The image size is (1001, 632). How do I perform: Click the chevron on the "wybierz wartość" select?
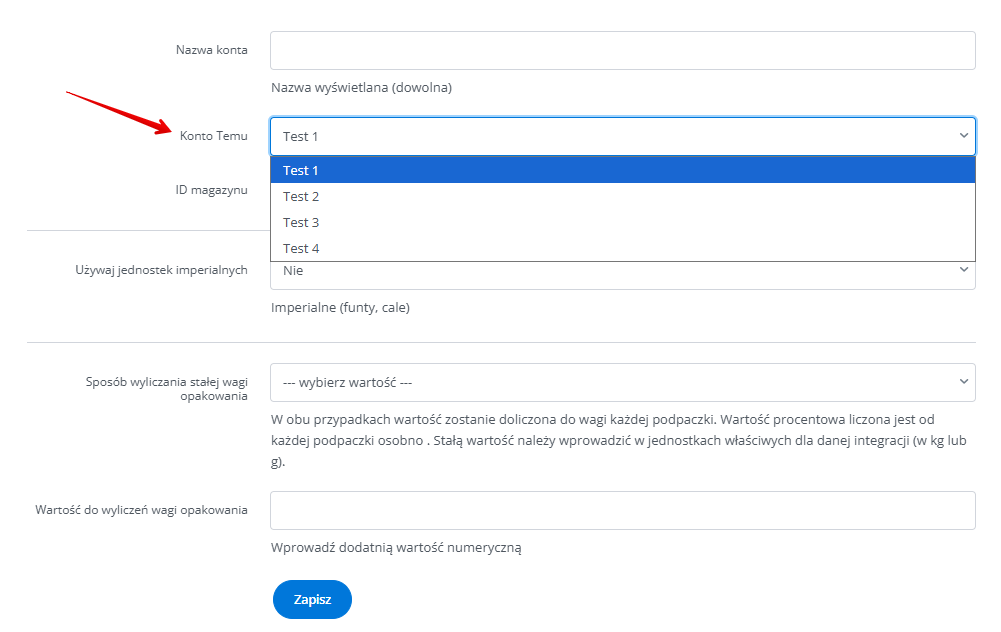[x=963, y=382]
